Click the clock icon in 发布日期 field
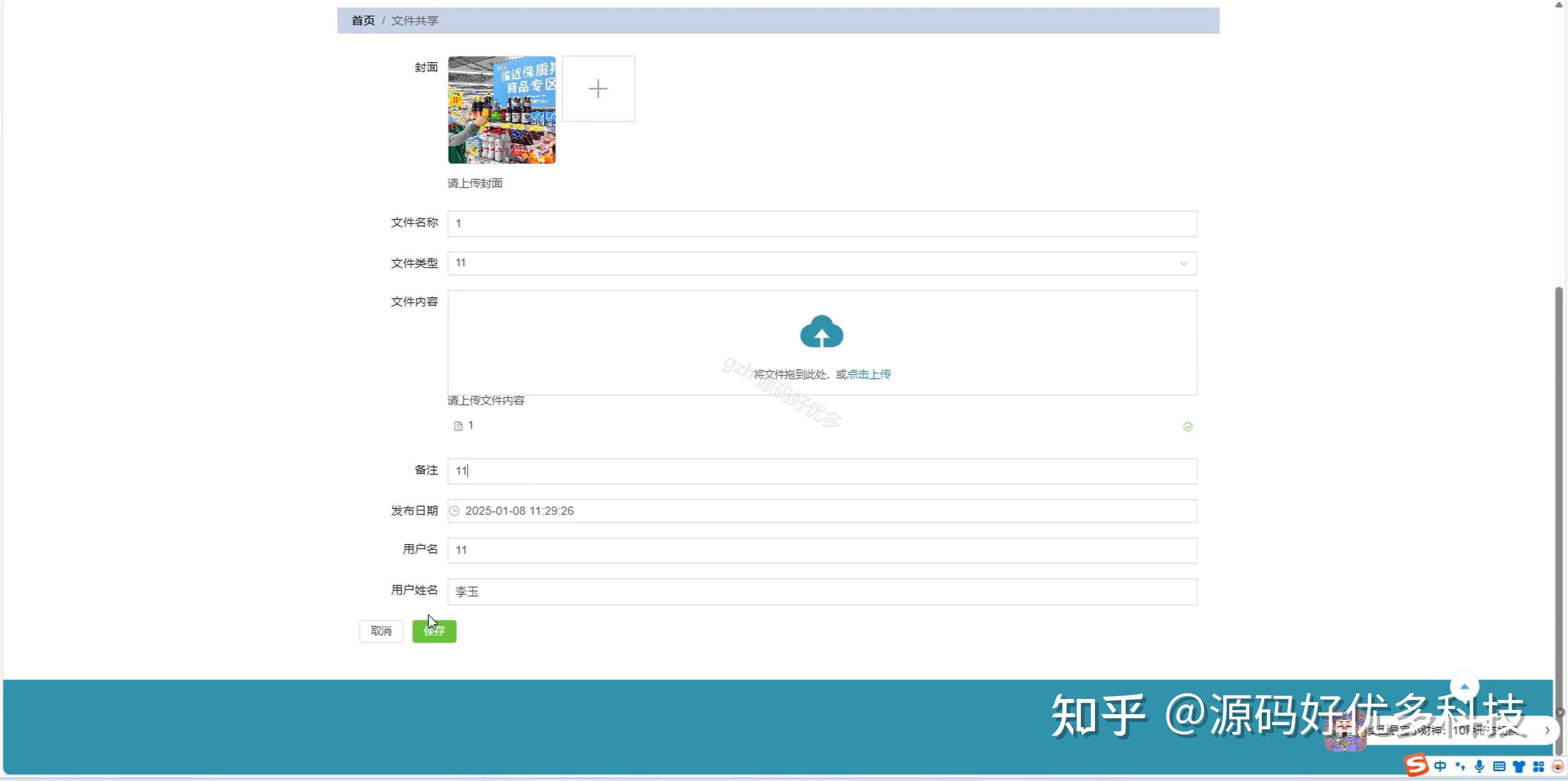1568x781 pixels. click(x=455, y=511)
